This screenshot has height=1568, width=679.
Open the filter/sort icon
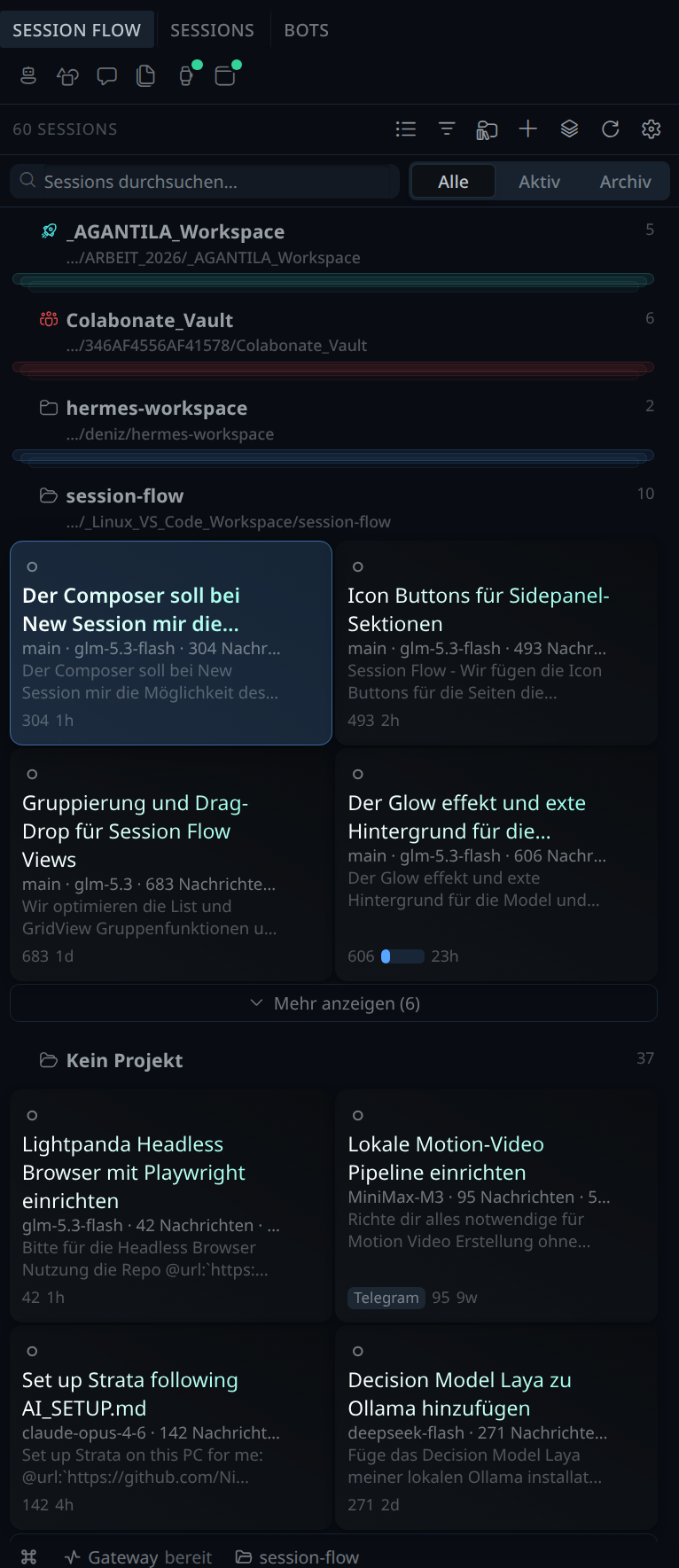tap(447, 129)
